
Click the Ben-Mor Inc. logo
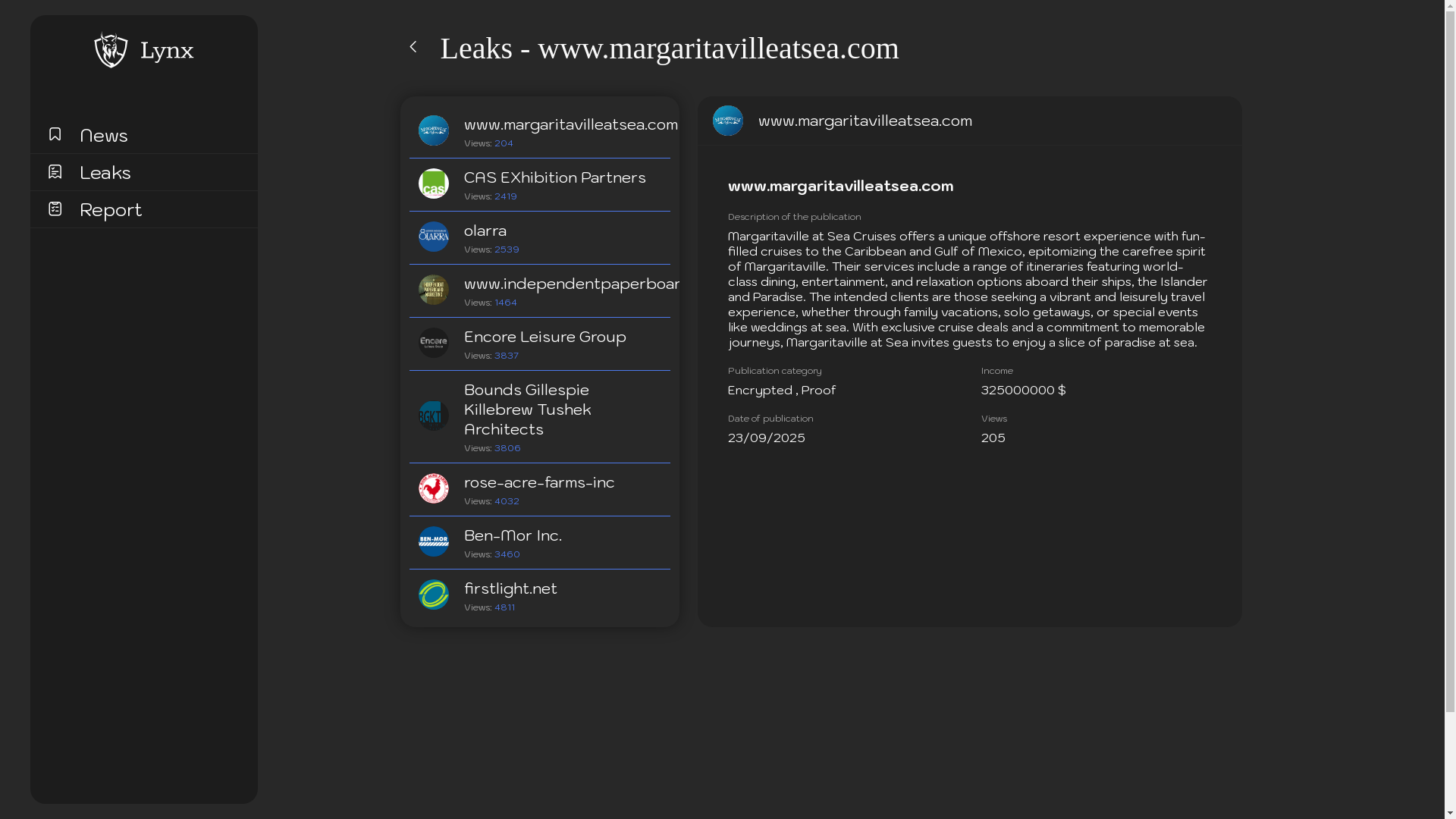pos(434,541)
